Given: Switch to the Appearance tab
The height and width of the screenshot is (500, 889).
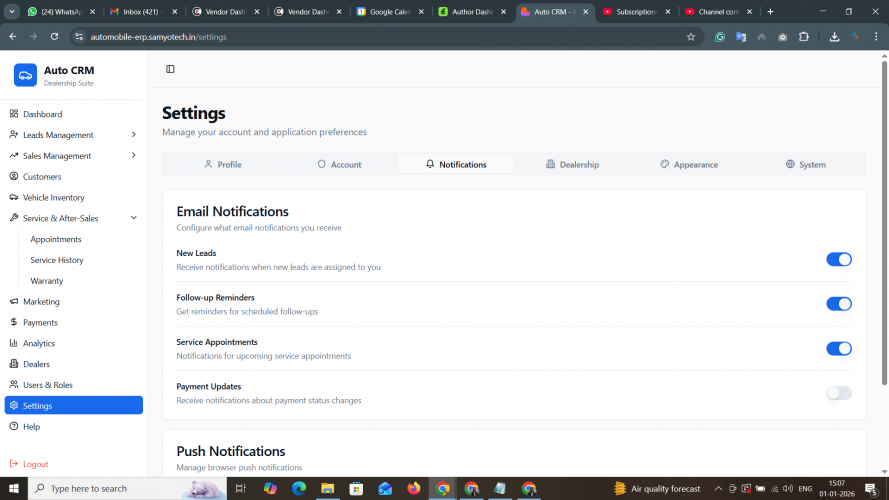Looking at the screenshot, I should click(689, 164).
